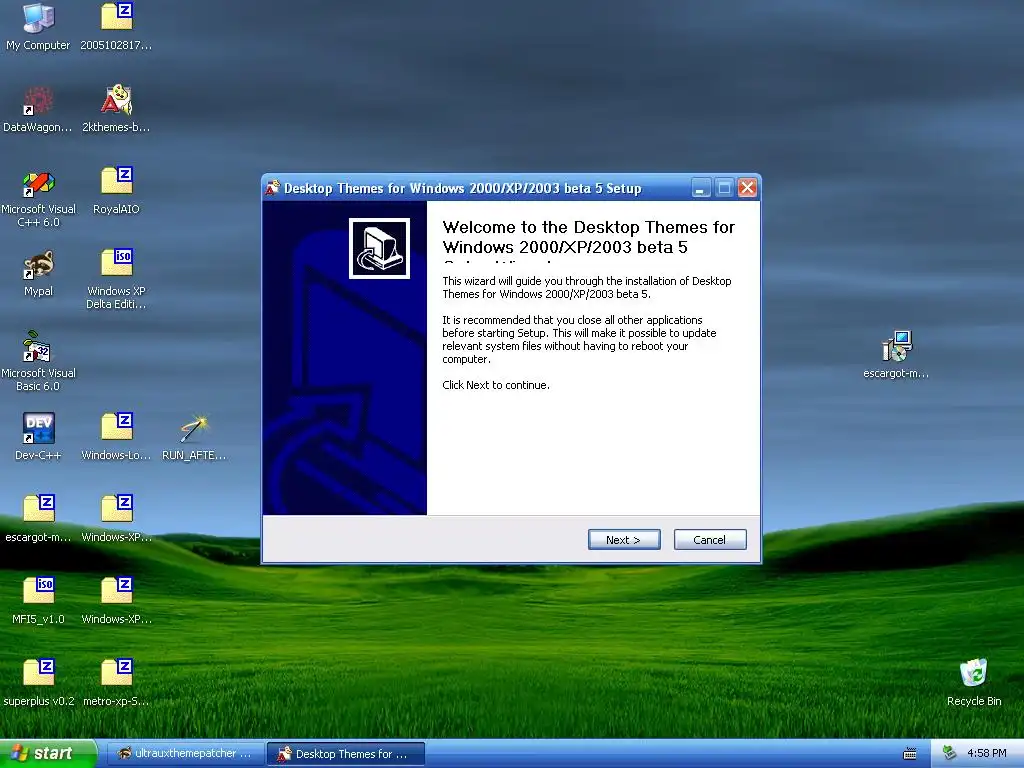This screenshot has height=768, width=1024.
Task: Close the Setup window
Action: tap(747, 188)
